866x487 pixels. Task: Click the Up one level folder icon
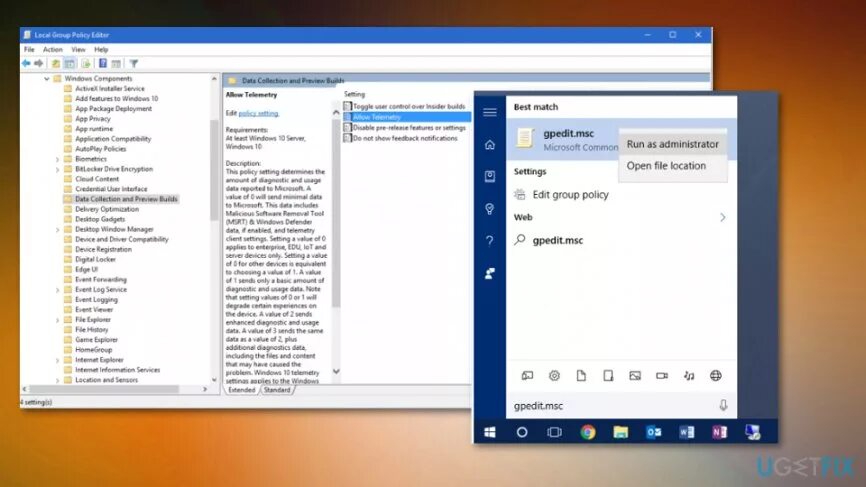coord(56,63)
